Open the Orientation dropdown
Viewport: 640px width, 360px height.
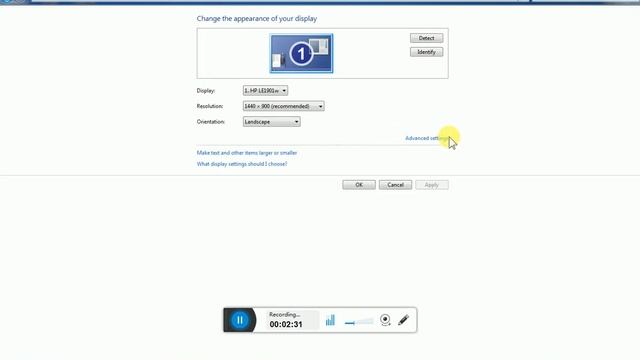pyautogui.click(x=271, y=122)
